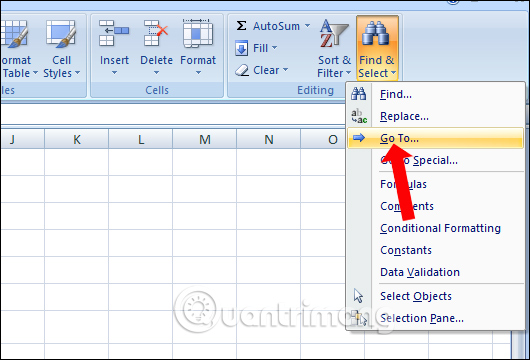
Task: Click the icon beside Selection Pane...
Action: 359,318
